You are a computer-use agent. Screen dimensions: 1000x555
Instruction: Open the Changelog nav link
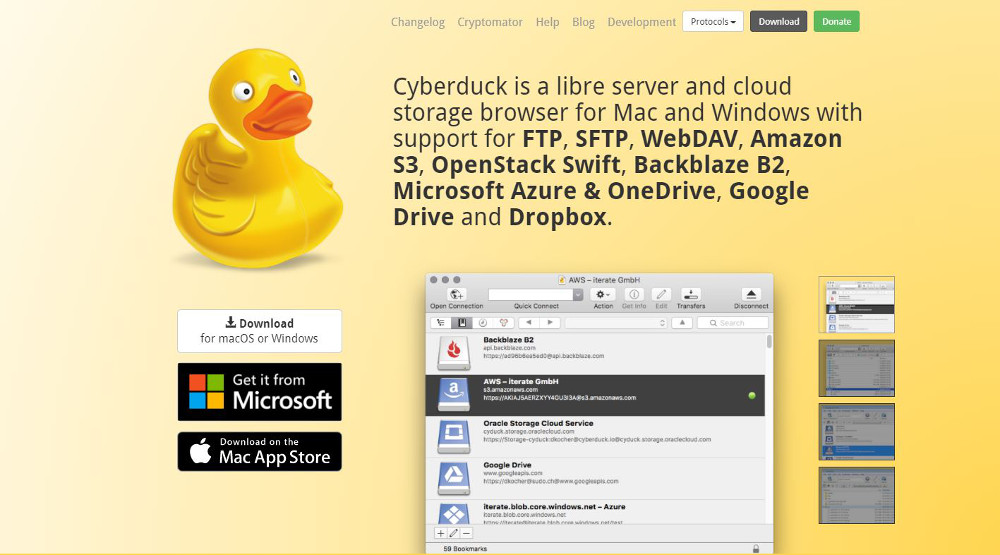point(418,22)
